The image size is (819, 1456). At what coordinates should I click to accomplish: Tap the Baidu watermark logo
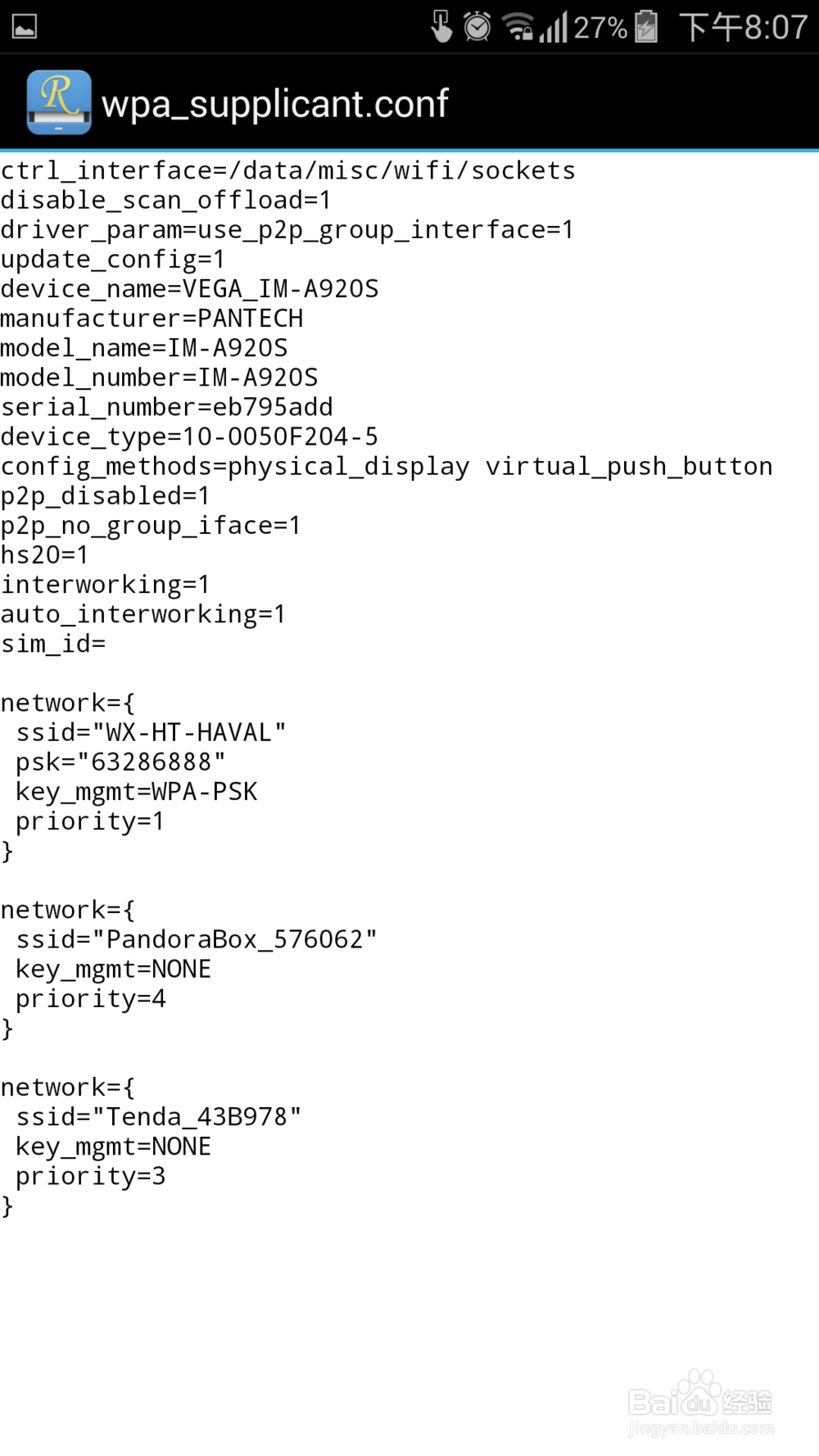click(700, 1402)
